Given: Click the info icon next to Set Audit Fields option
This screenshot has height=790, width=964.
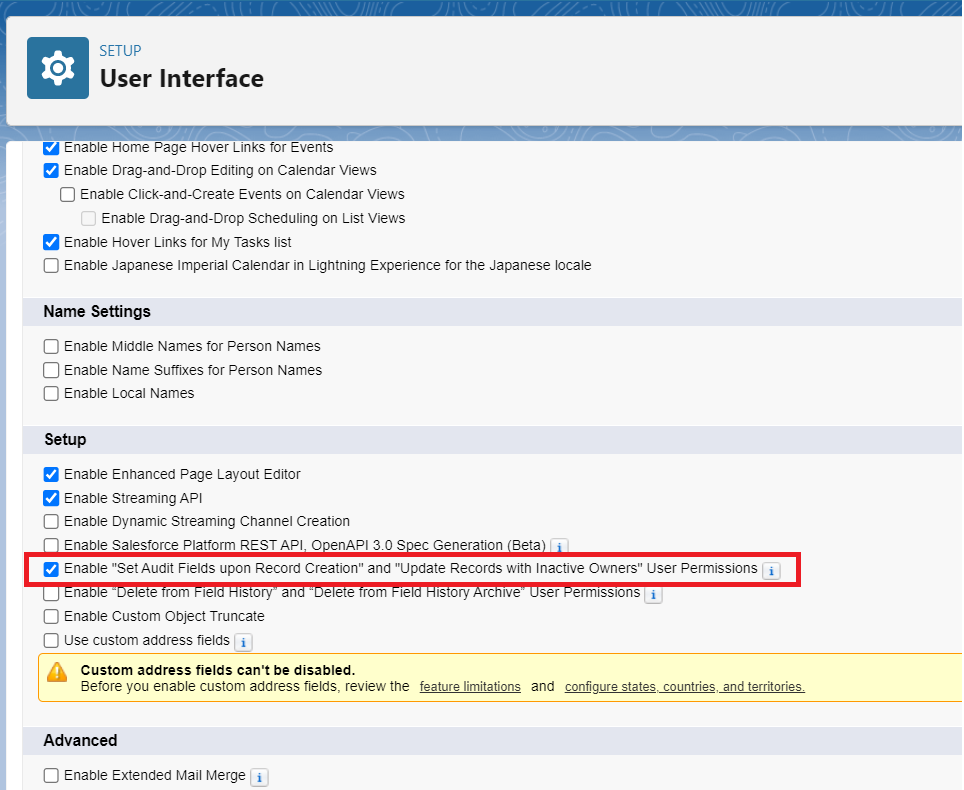Looking at the screenshot, I should click(771, 570).
